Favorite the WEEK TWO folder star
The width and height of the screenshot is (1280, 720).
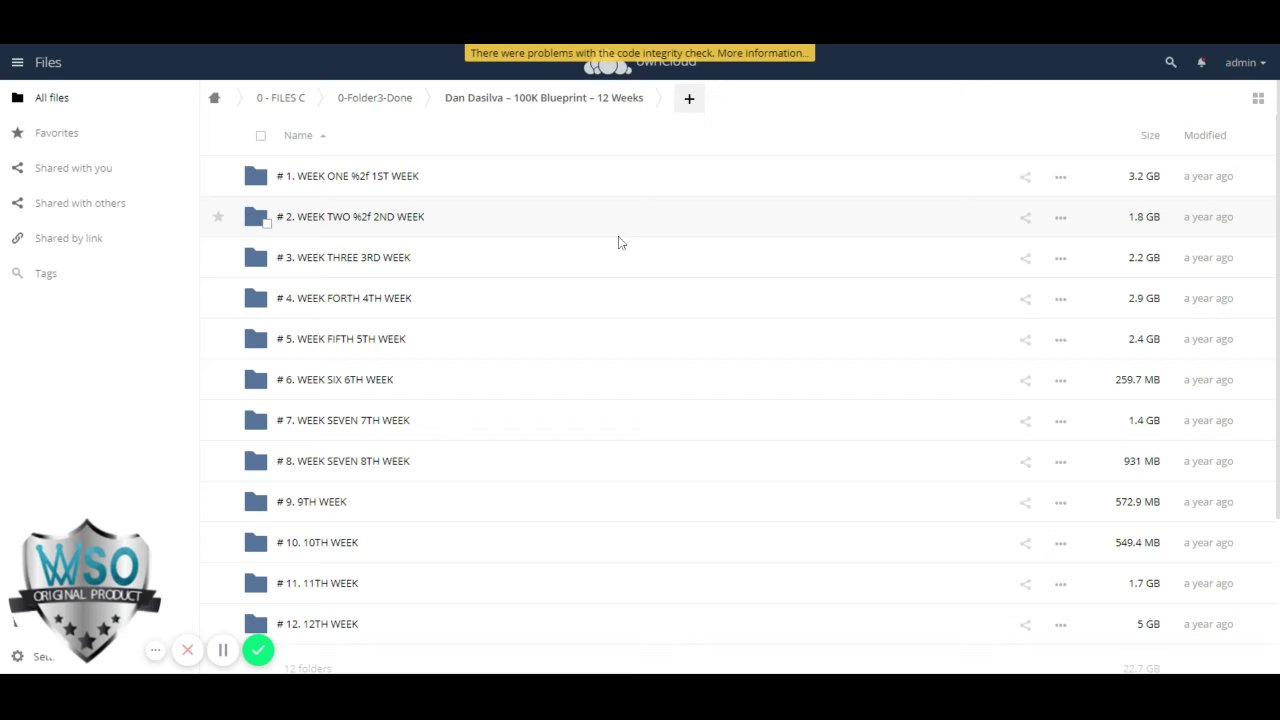(x=218, y=217)
